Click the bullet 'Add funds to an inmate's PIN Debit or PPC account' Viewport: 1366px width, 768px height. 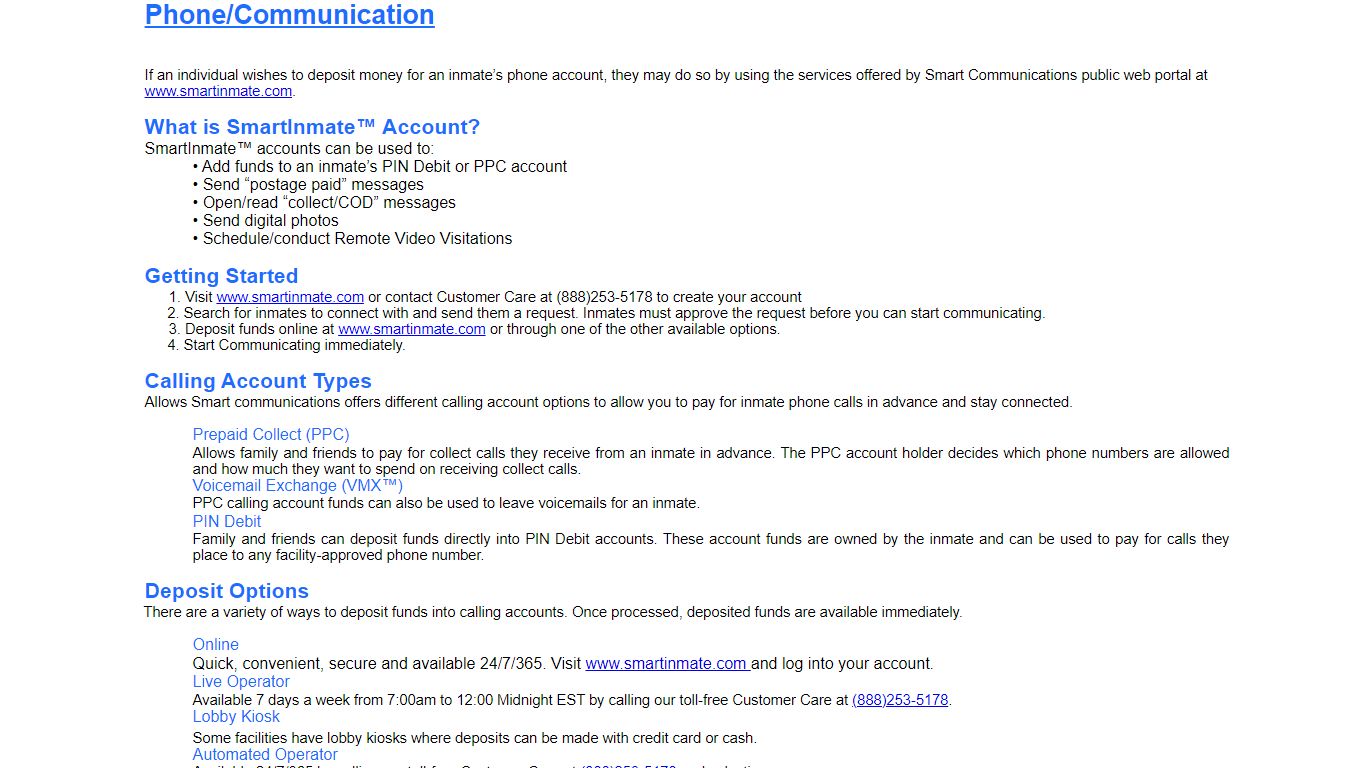tap(380, 167)
